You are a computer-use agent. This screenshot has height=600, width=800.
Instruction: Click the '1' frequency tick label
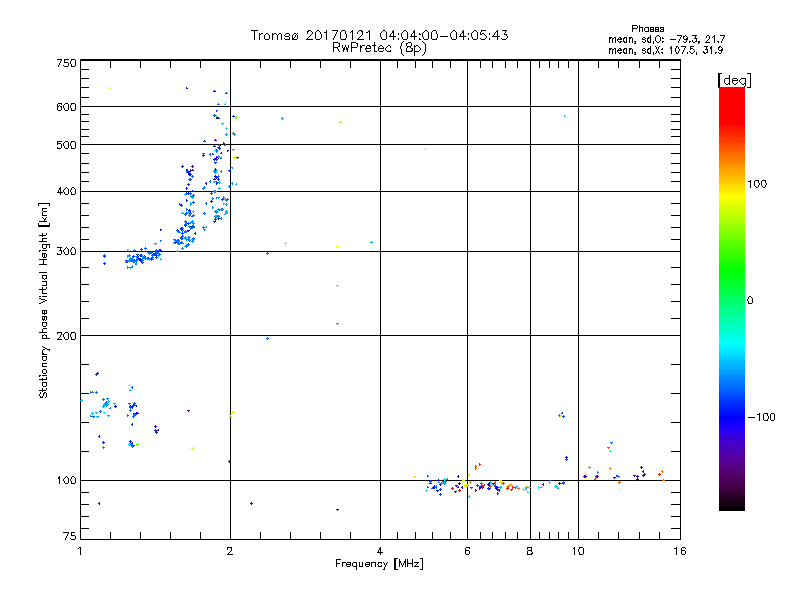coord(80,551)
